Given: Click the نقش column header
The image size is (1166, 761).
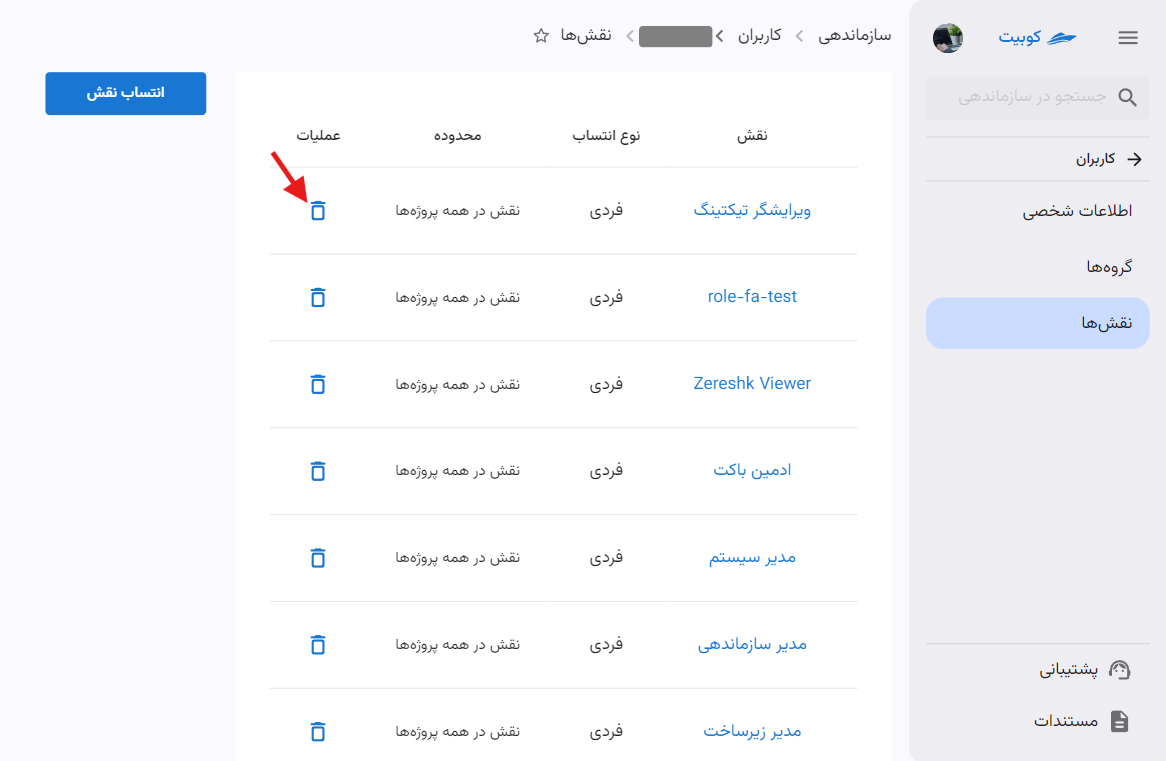Looking at the screenshot, I should tap(752, 135).
